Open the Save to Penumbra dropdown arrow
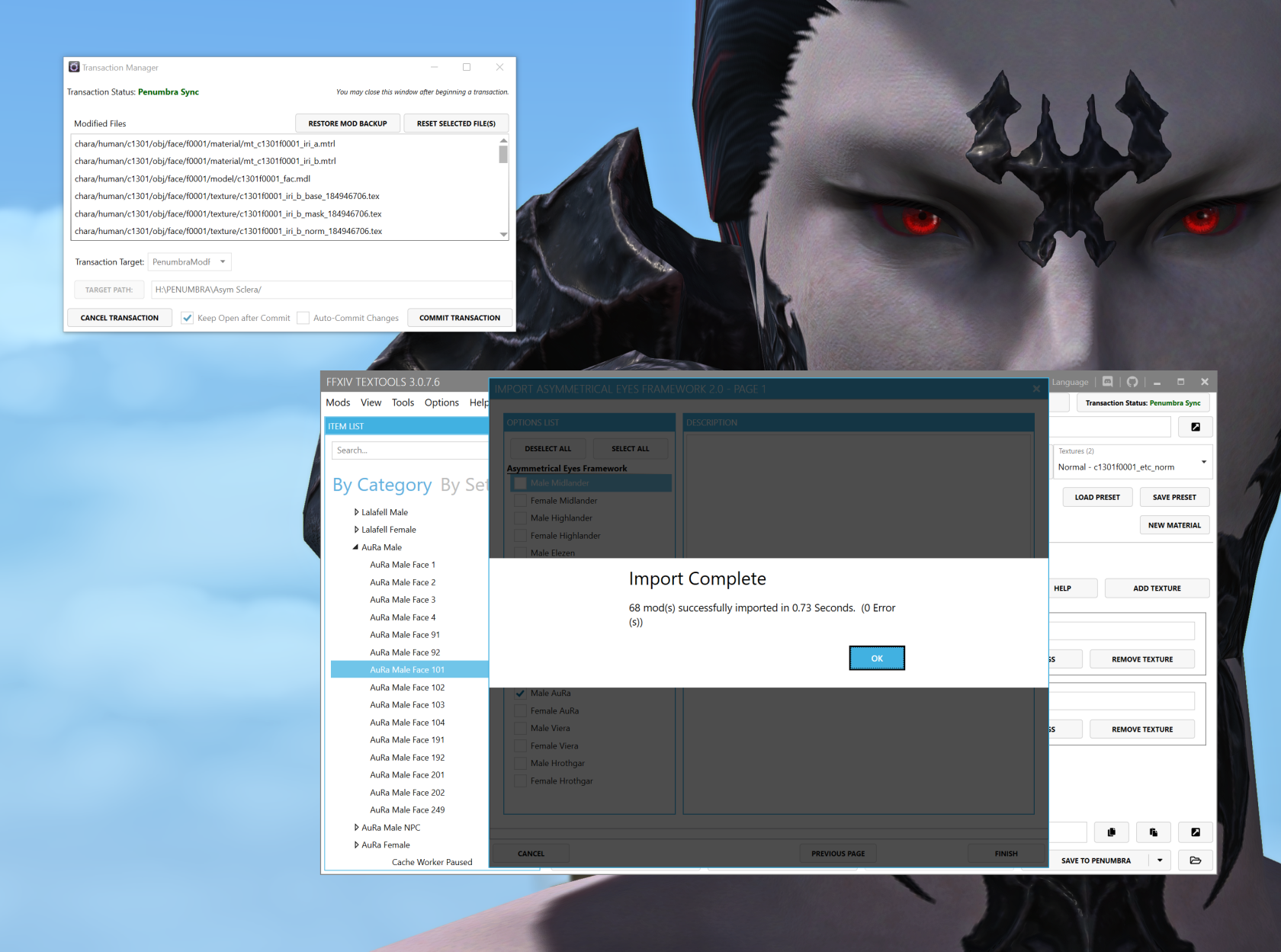This screenshot has height=952, width=1281. click(1160, 861)
